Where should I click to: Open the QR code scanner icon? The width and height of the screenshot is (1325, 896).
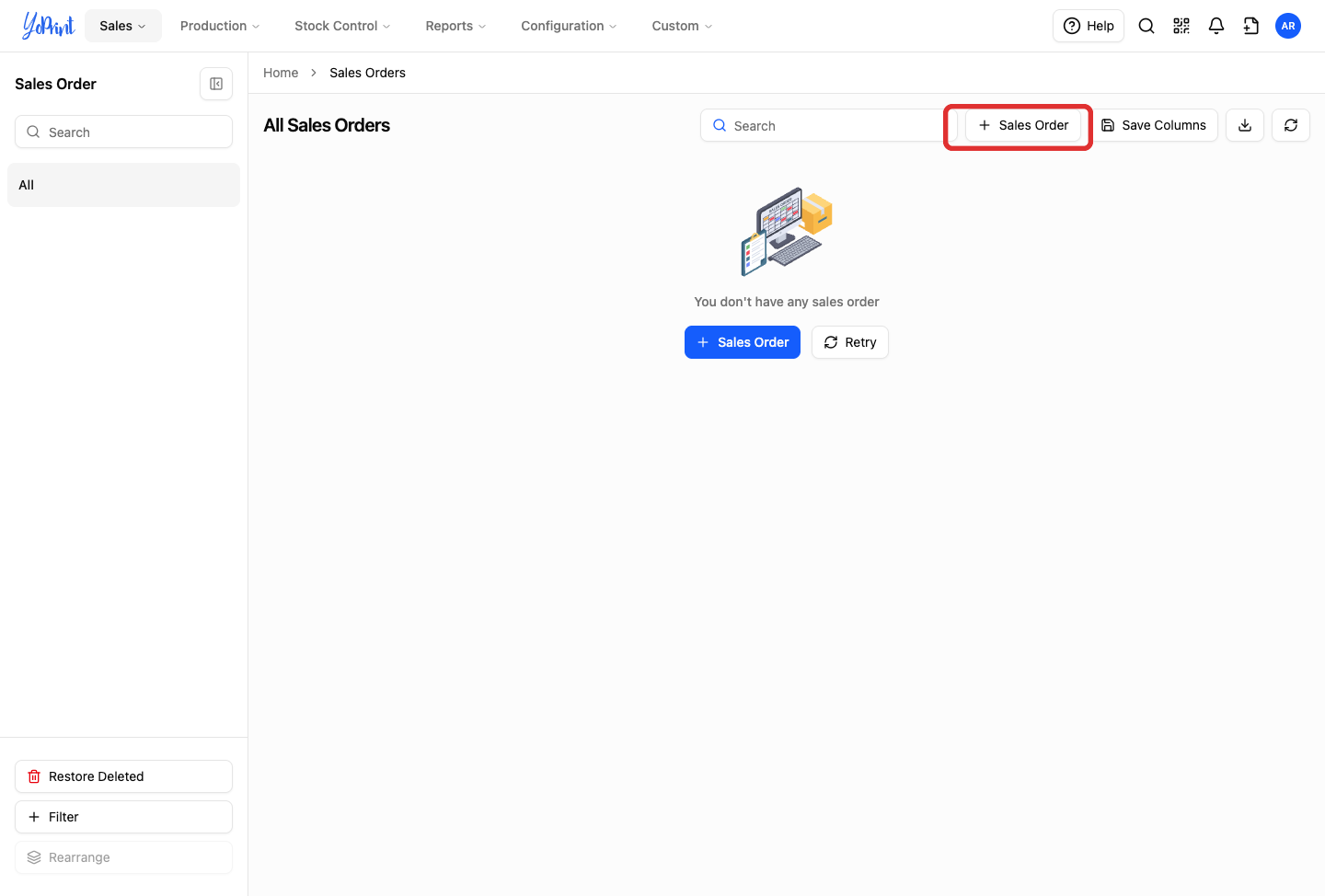[x=1181, y=26]
